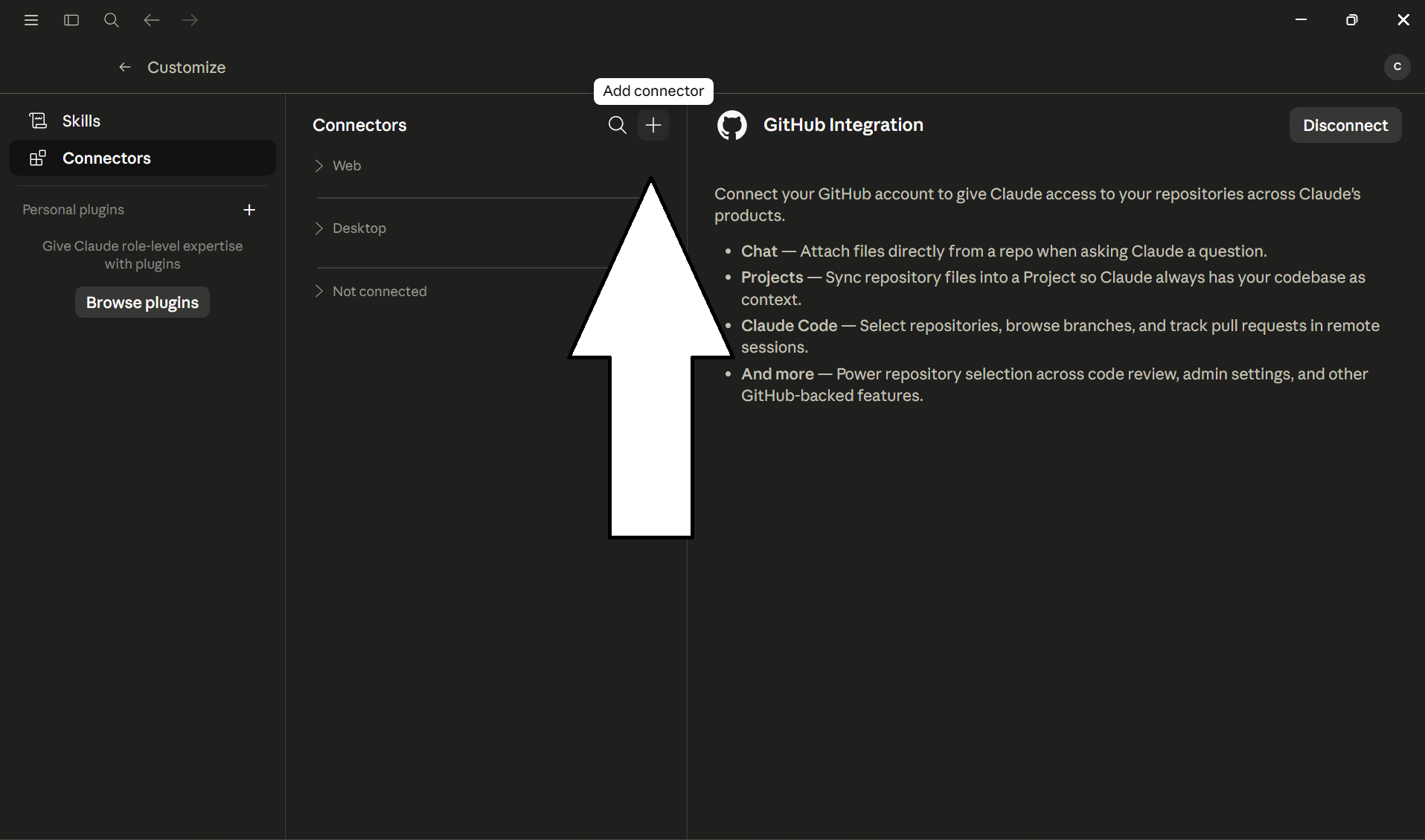
Task: Click the Connectors panel heading
Action: (x=359, y=125)
